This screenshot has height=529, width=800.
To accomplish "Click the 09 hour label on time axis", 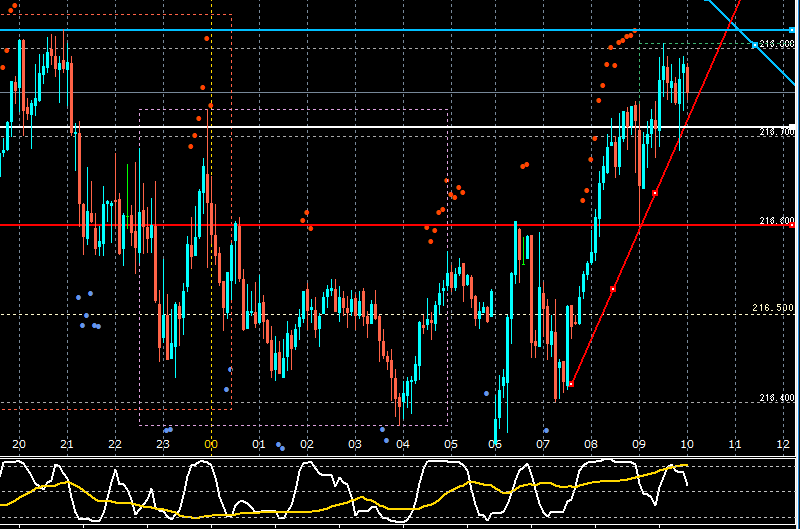I will point(639,444).
